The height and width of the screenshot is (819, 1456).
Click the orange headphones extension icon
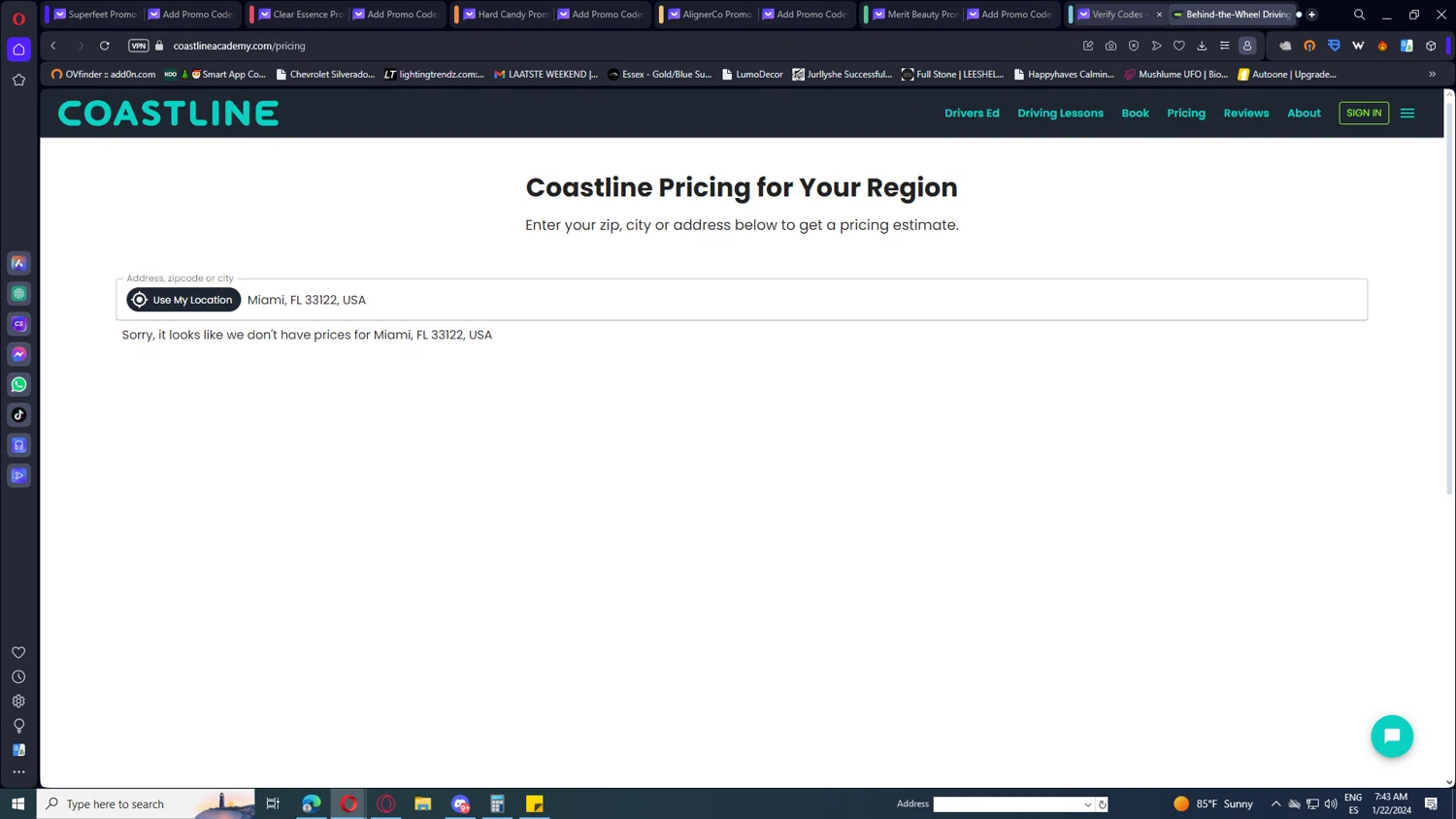(1309, 46)
